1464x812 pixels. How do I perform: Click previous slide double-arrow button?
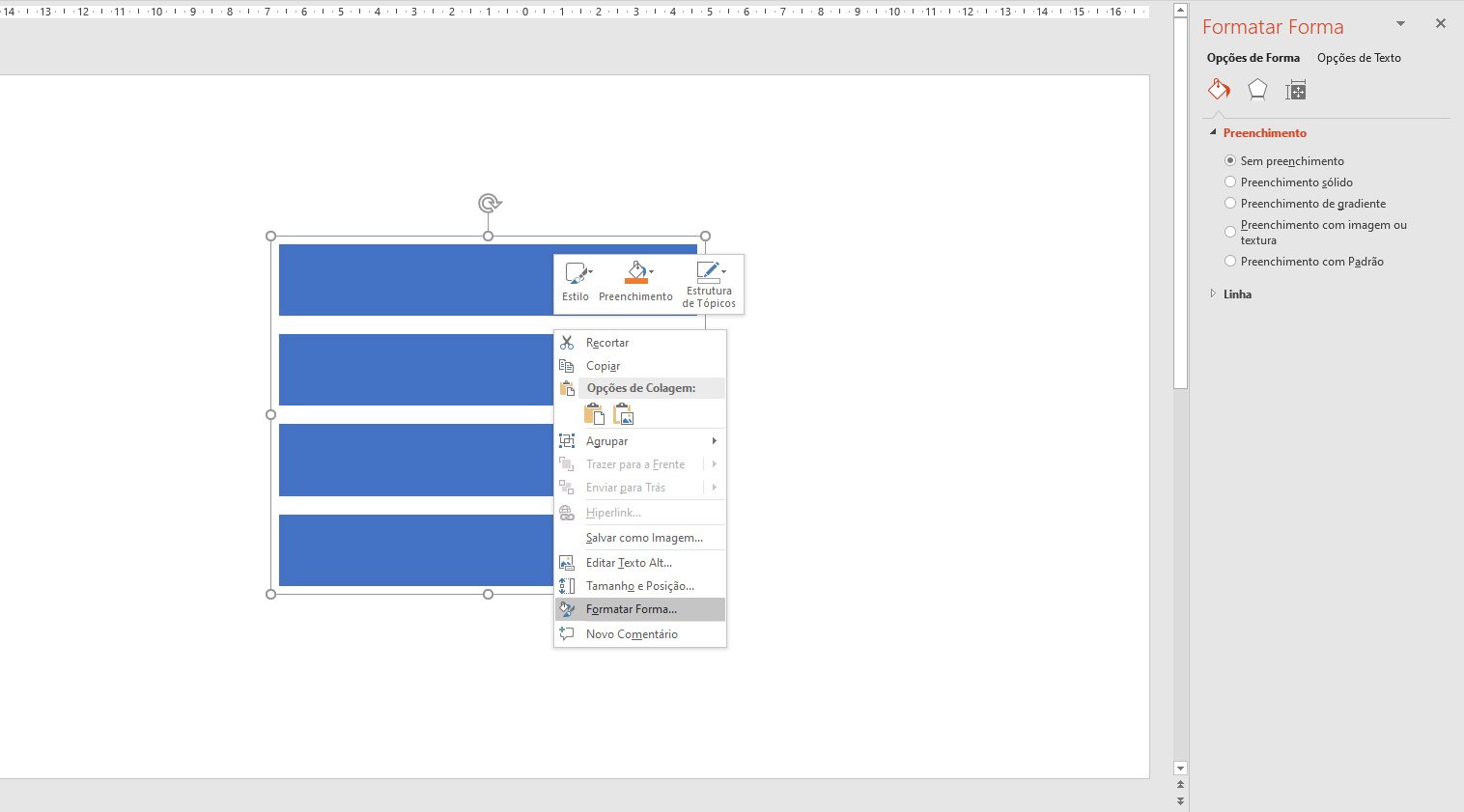point(1180,786)
